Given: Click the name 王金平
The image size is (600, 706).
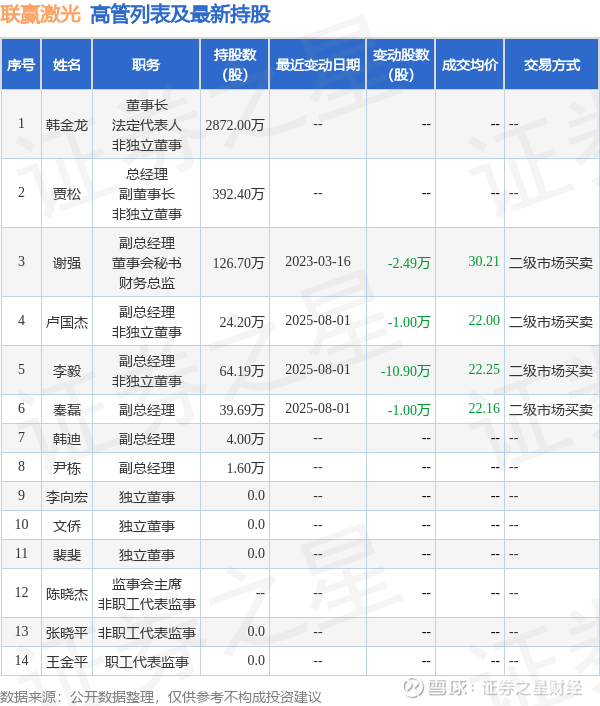Looking at the screenshot, I should pos(67,662).
